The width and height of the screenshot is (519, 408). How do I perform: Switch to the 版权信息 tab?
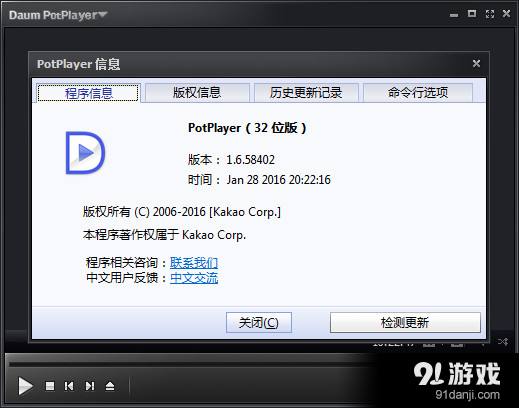[197, 93]
